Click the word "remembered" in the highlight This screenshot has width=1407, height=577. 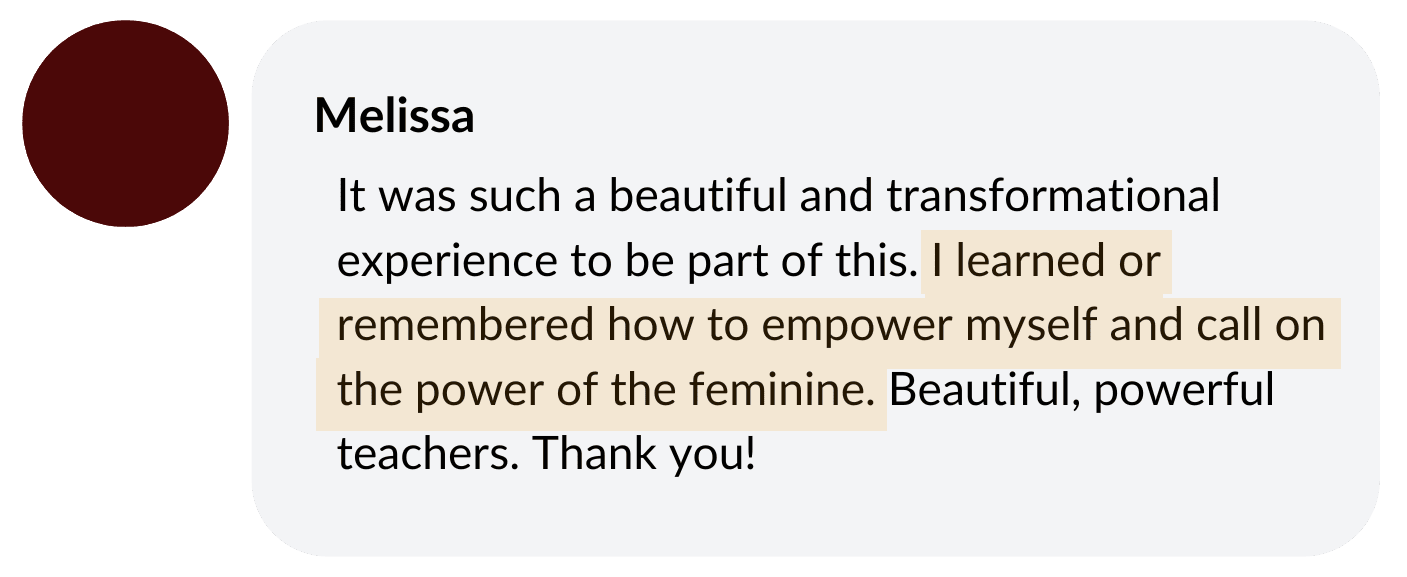pyautogui.click(x=466, y=326)
